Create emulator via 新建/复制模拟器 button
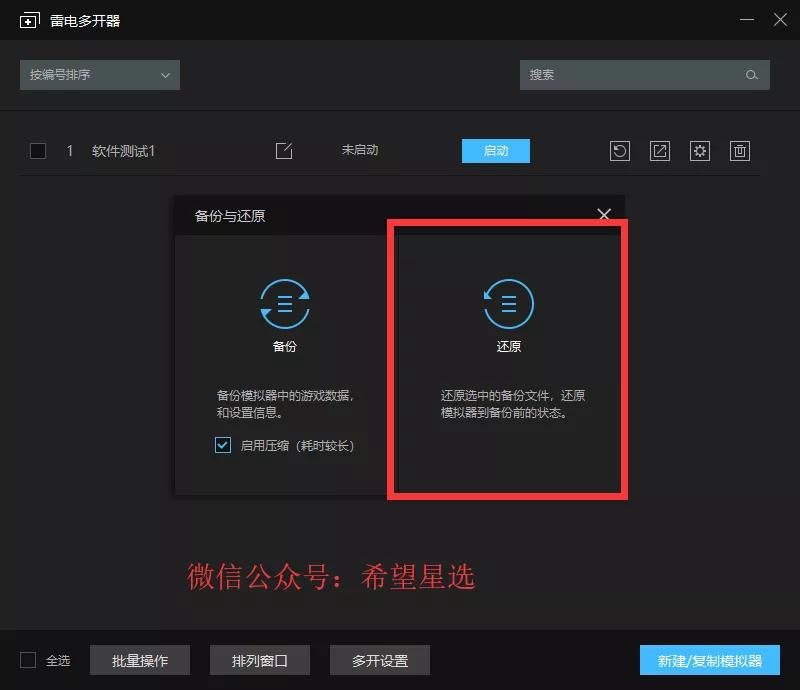Image resolution: width=800 pixels, height=690 pixels. (711, 660)
